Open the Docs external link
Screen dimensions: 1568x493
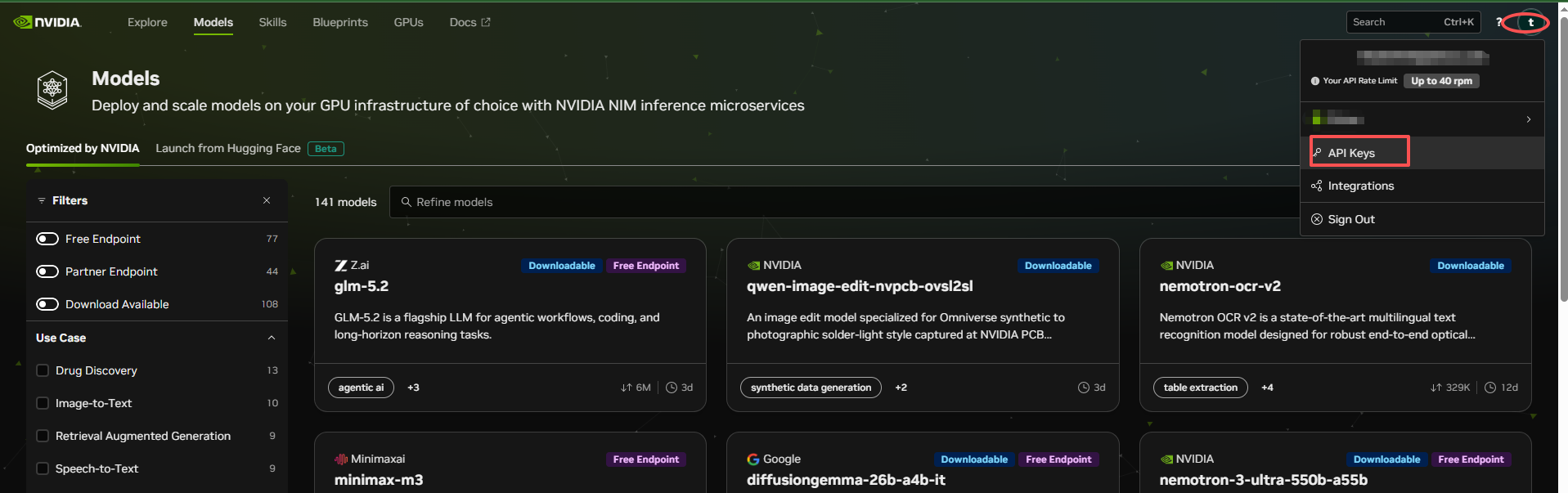coord(470,22)
